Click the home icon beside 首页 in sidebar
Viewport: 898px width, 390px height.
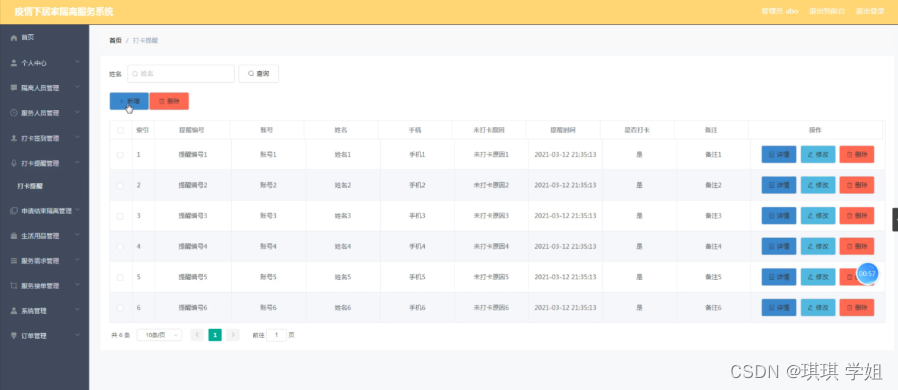14,38
